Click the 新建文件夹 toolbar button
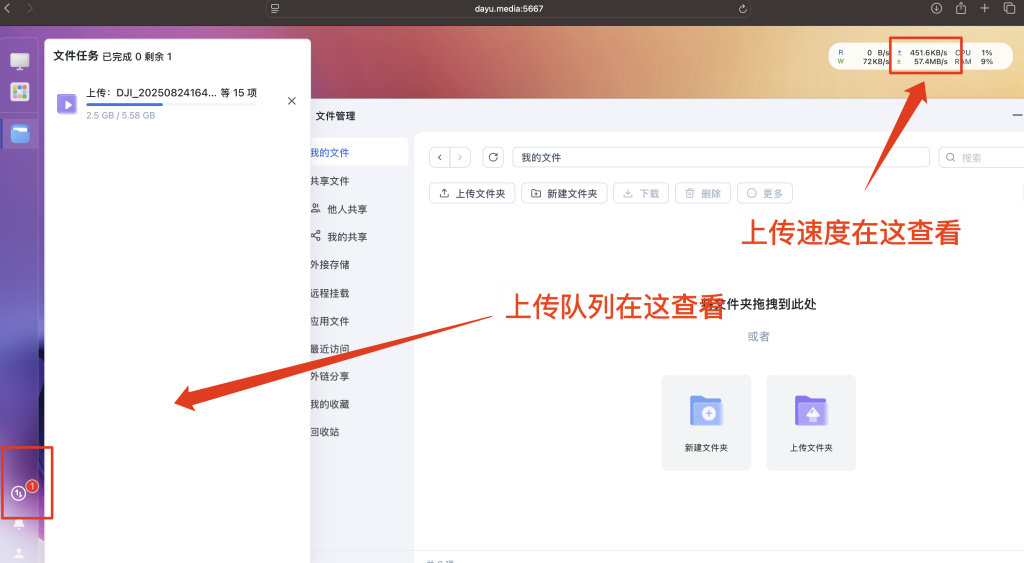The width and height of the screenshot is (1024, 563). [564, 193]
